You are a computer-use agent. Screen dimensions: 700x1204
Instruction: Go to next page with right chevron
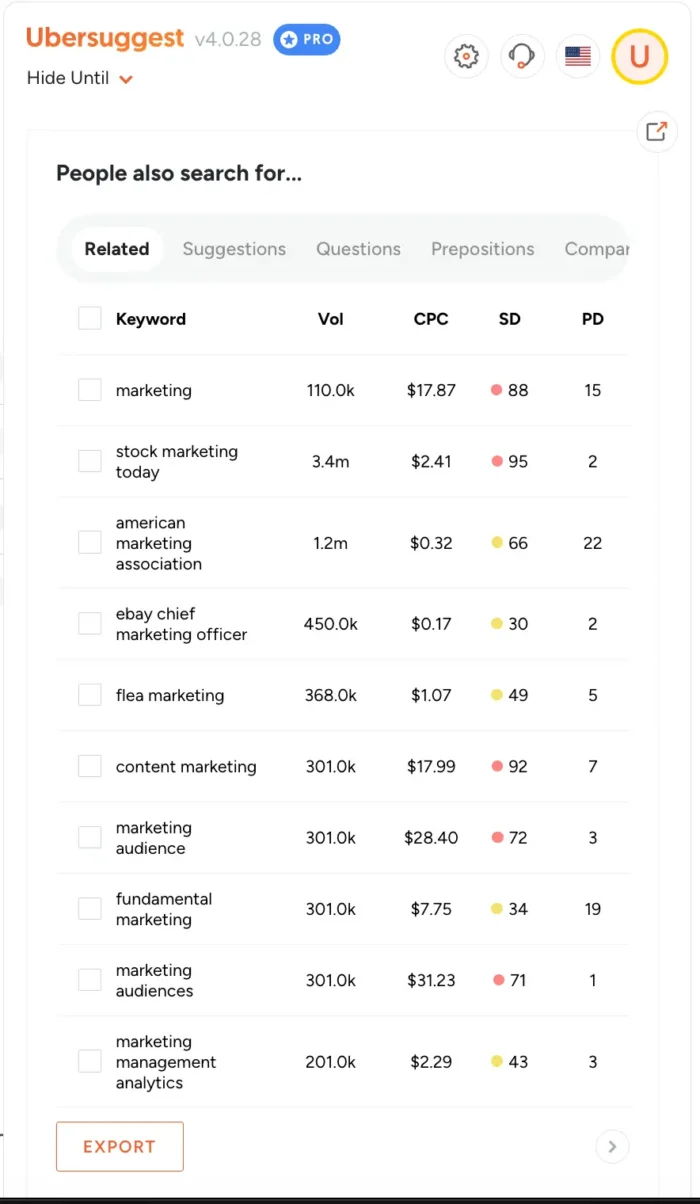pos(612,1146)
